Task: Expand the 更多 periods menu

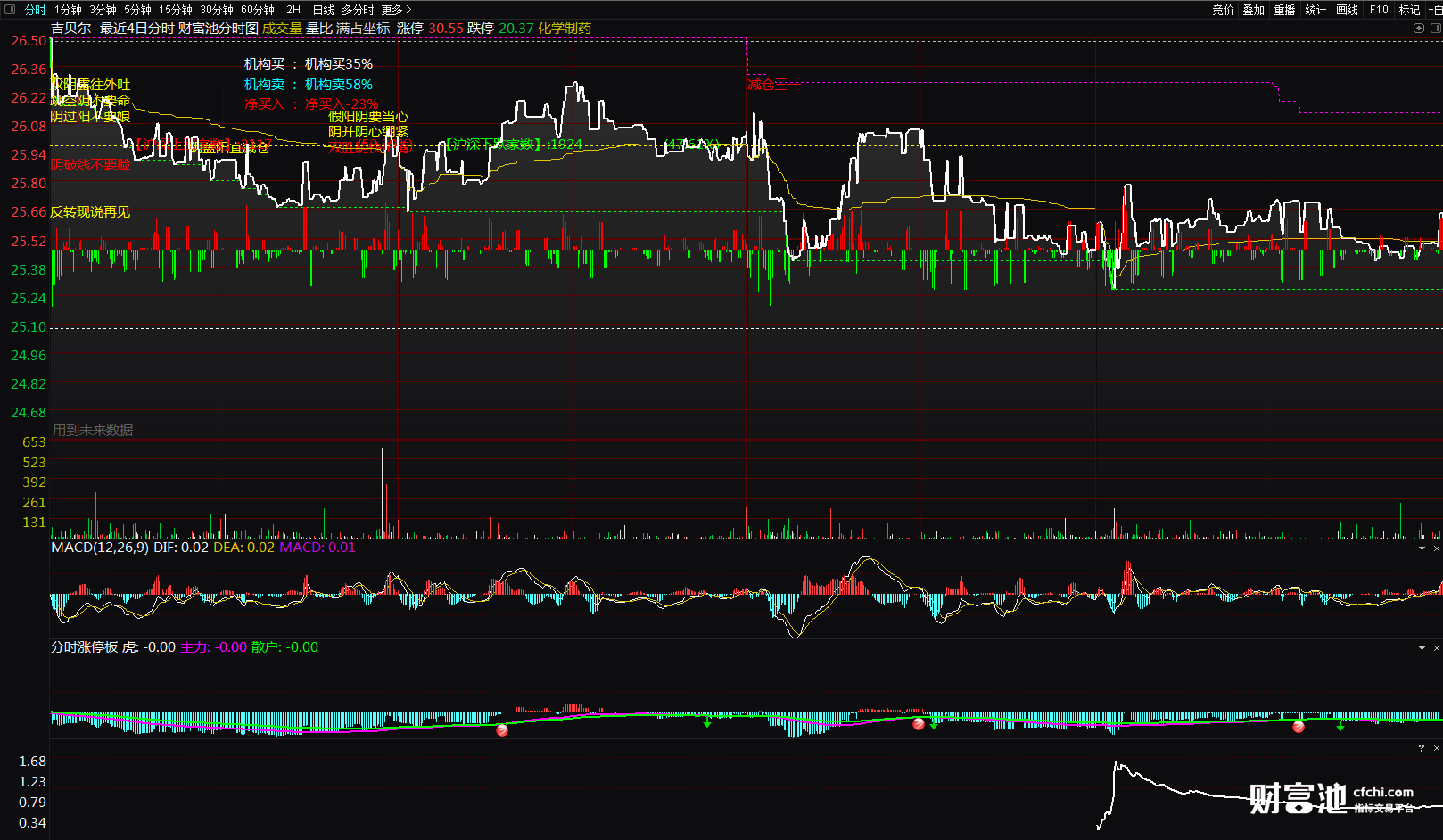Action: point(396,10)
